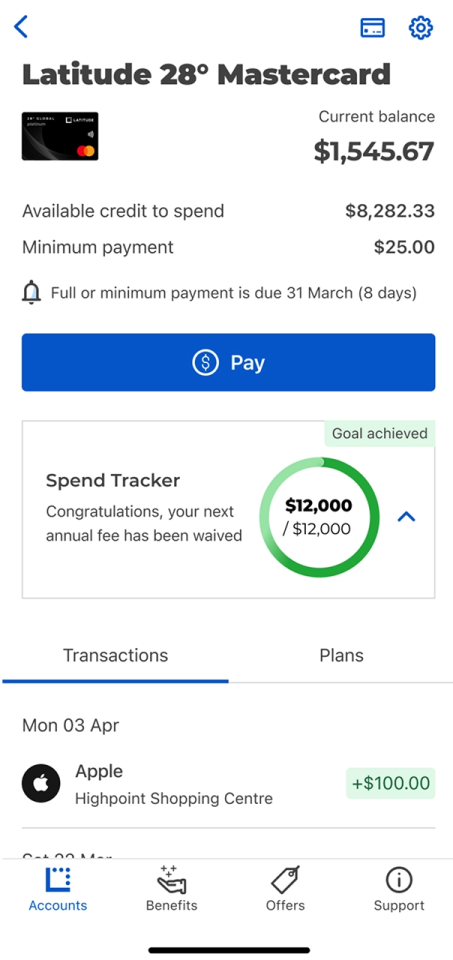This screenshot has height=960, width=453.
Task: Tap the Apple merchant logo
Action: [x=41, y=783]
